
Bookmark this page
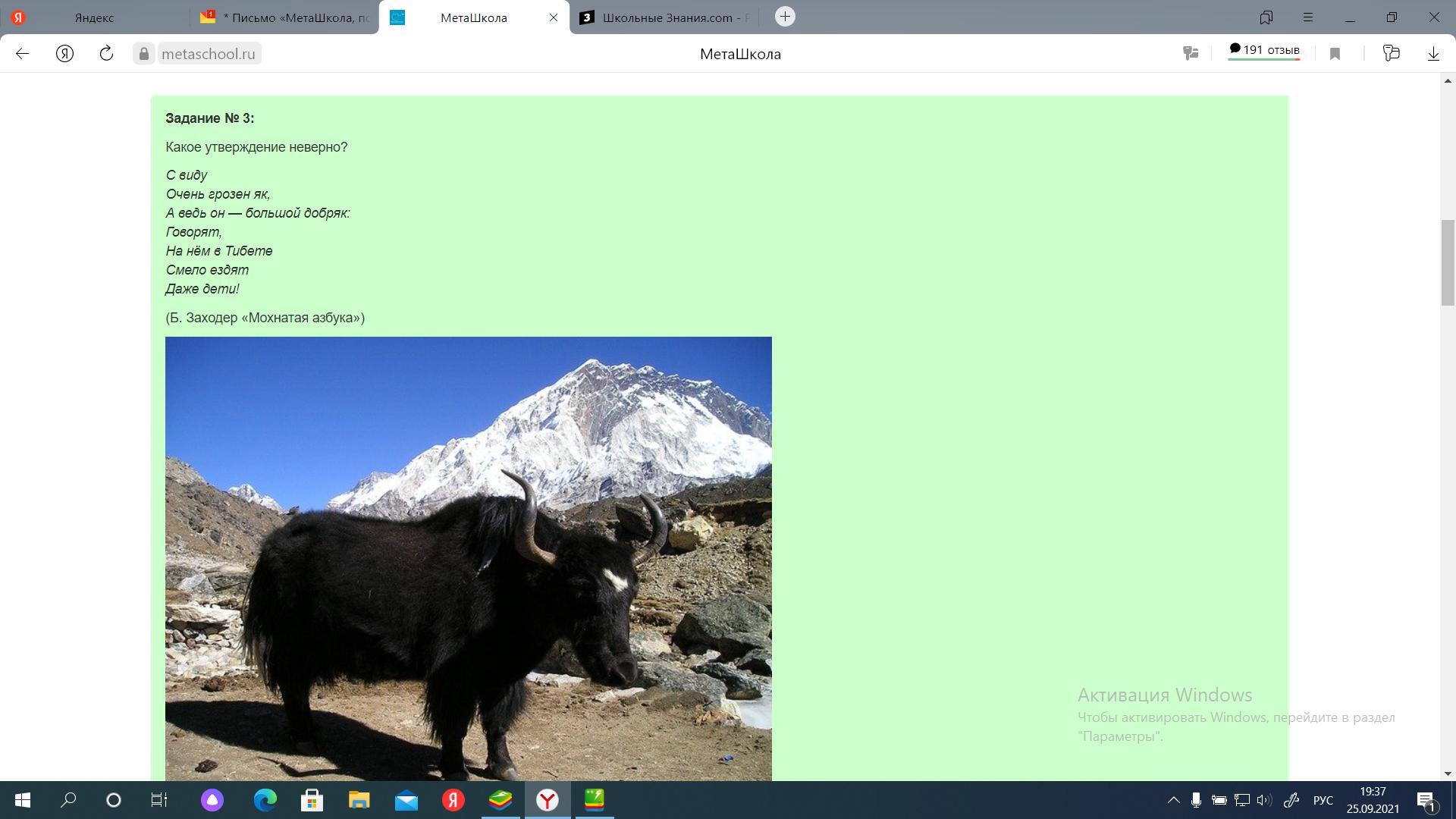[x=1335, y=53]
